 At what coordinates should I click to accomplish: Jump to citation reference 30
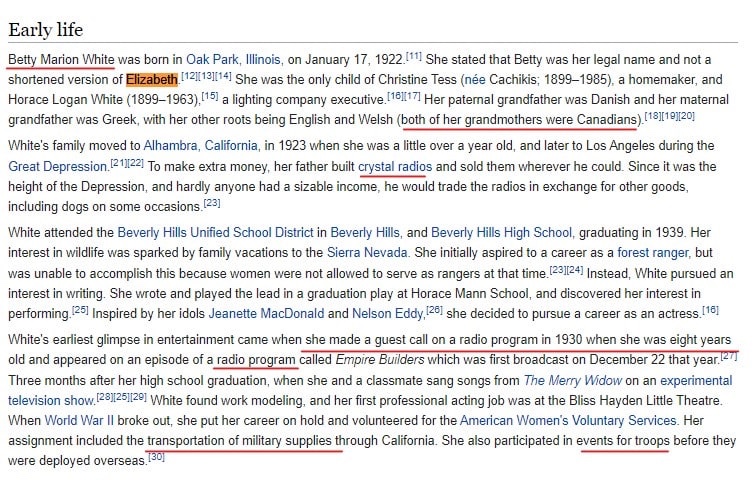click(156, 457)
